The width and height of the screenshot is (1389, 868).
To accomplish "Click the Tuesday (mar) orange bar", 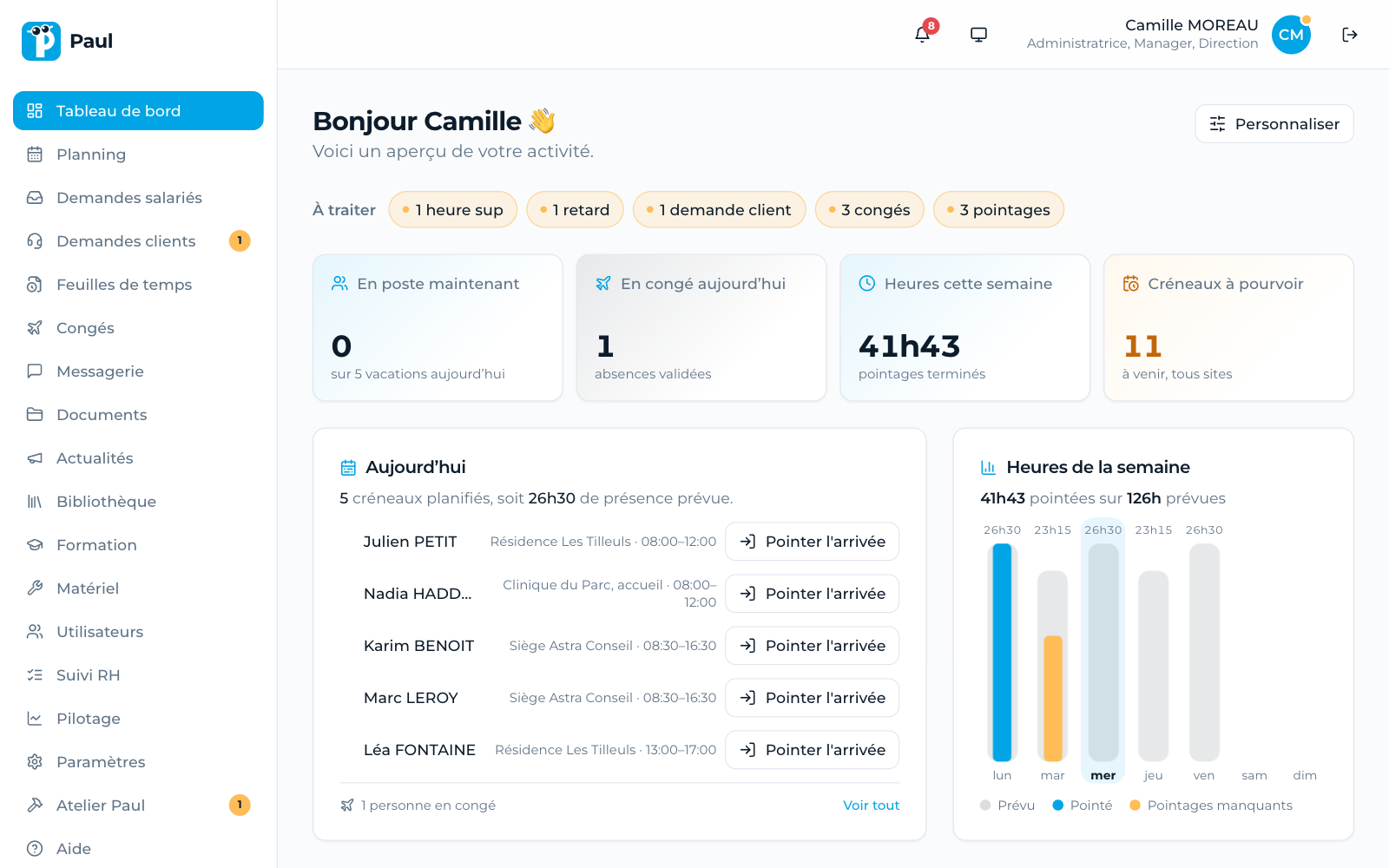I will pyautogui.click(x=1053, y=699).
